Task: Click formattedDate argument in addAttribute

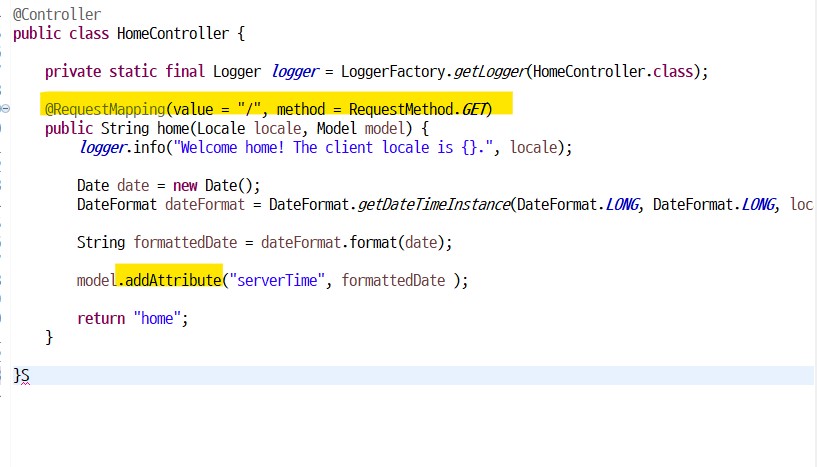Action: click(x=393, y=280)
